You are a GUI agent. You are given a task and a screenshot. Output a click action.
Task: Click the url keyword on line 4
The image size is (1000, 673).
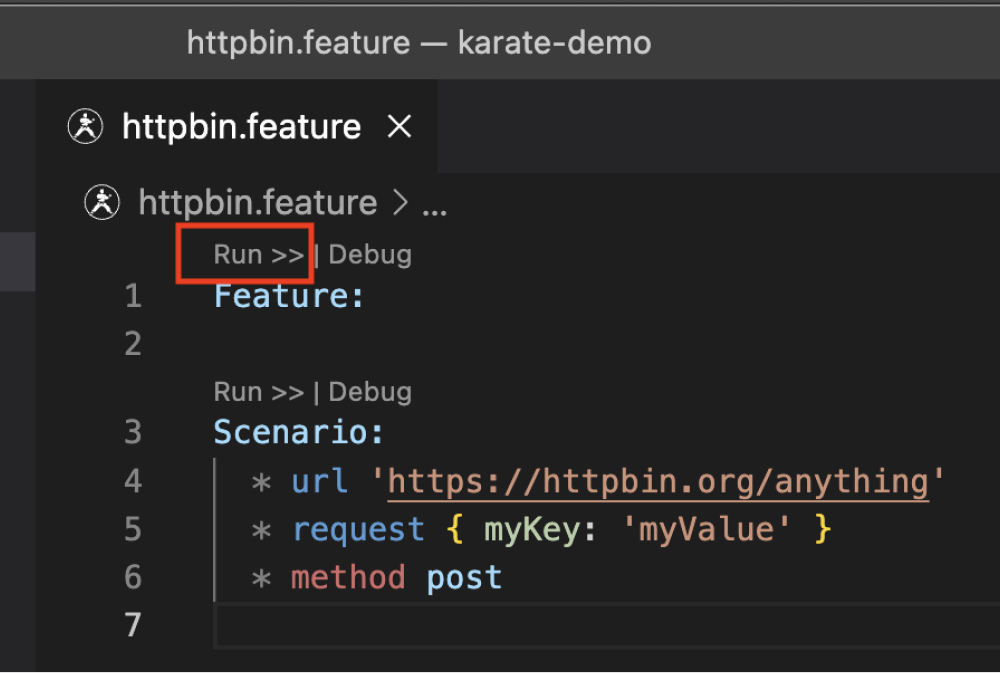tap(320, 481)
